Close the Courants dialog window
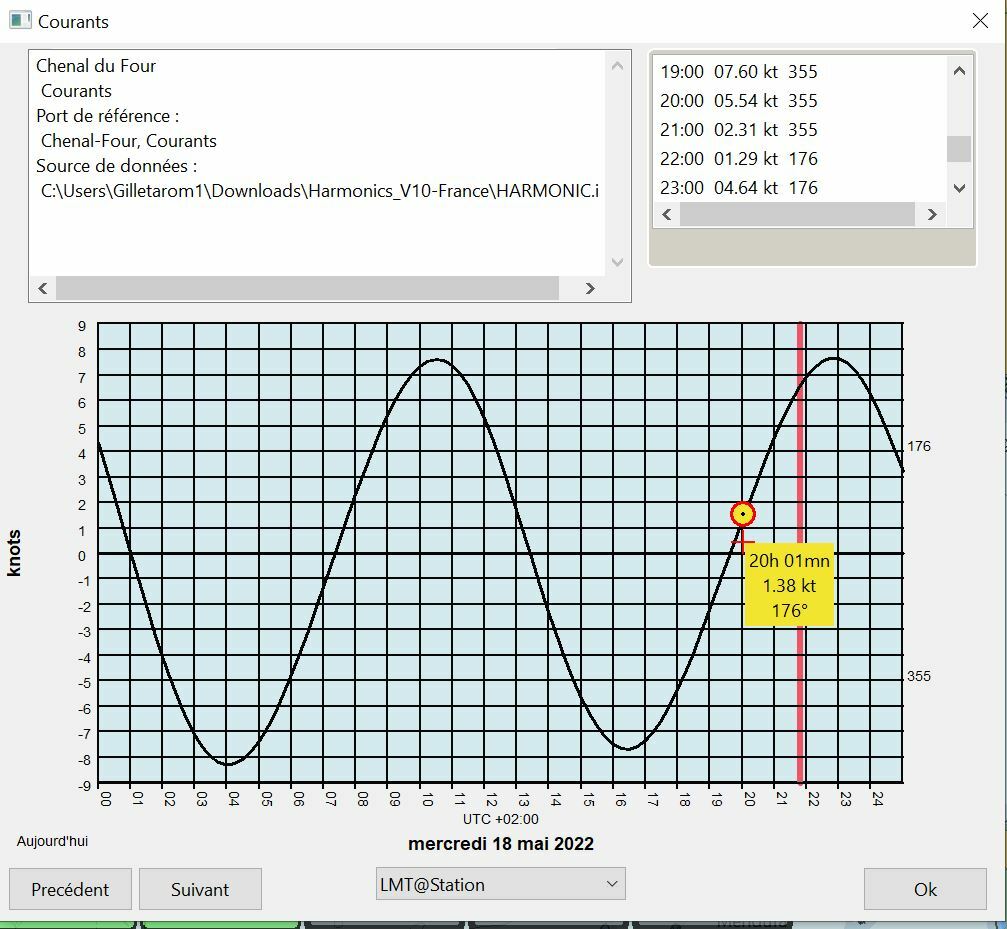Viewport: 1007px width, 929px height. pyautogui.click(x=980, y=21)
